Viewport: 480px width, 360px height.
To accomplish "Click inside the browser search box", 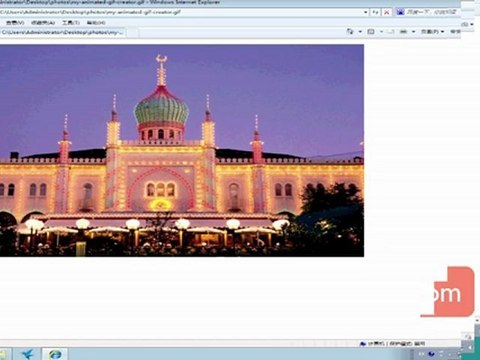I will (432, 12).
